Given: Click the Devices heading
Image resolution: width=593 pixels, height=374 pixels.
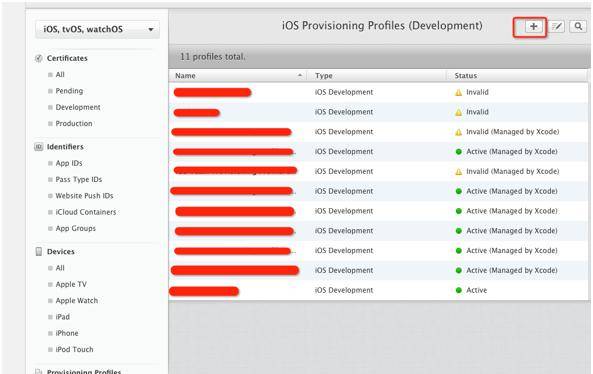Looking at the screenshot, I should coord(61,251).
